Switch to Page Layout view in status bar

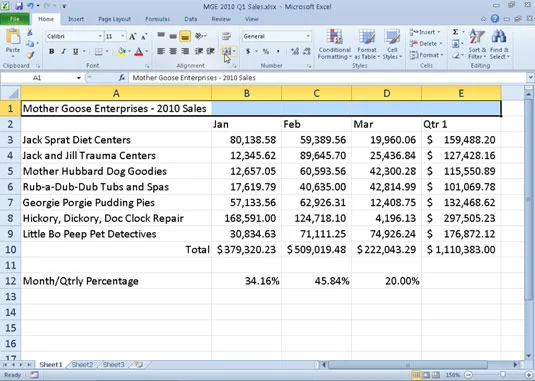[x=426, y=375]
